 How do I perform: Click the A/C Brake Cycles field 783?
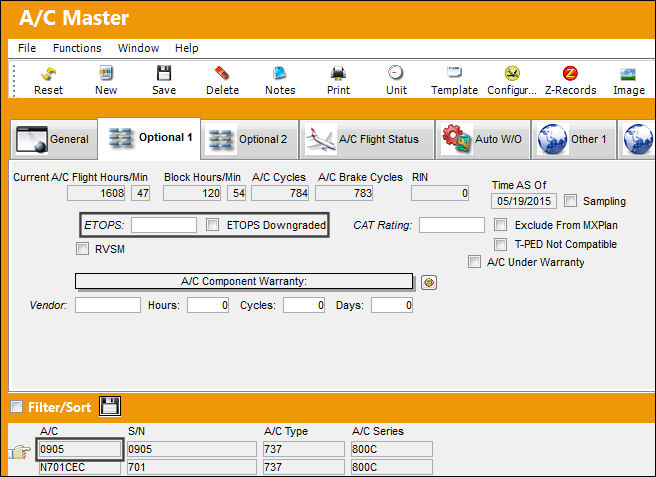pos(344,193)
